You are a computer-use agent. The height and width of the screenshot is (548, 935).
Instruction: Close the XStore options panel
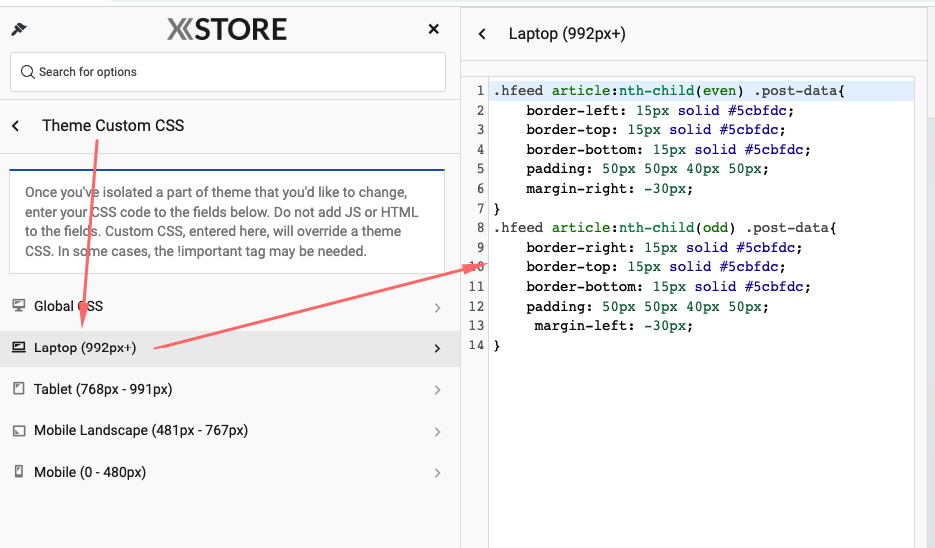click(x=434, y=29)
